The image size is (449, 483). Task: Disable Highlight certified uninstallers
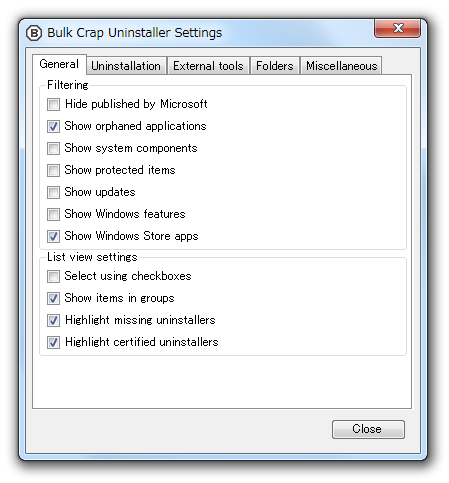[x=53, y=342]
